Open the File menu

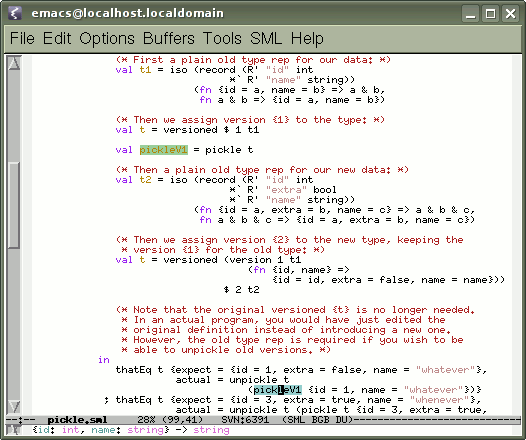click(22, 38)
